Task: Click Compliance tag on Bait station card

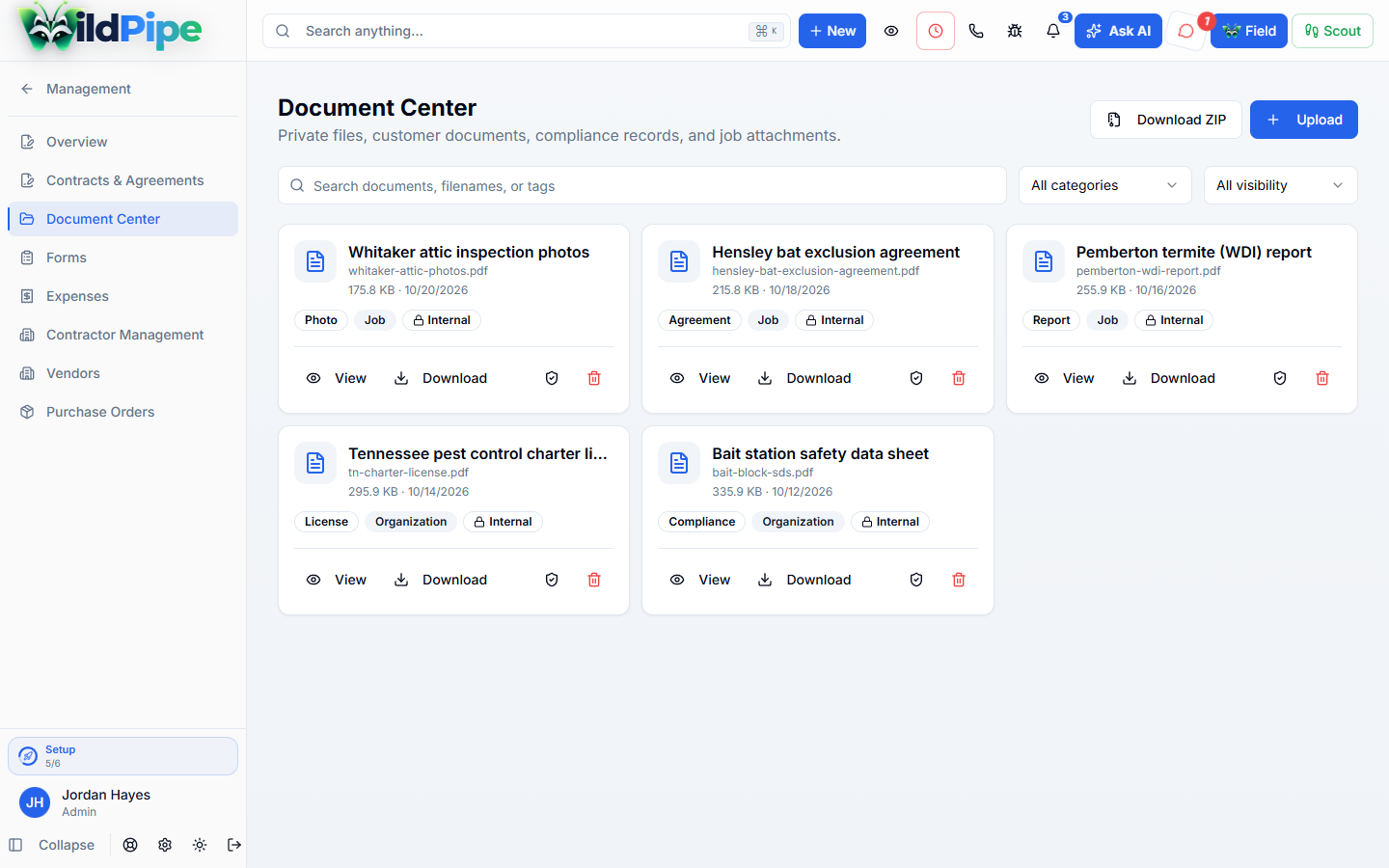Action: 701,522
